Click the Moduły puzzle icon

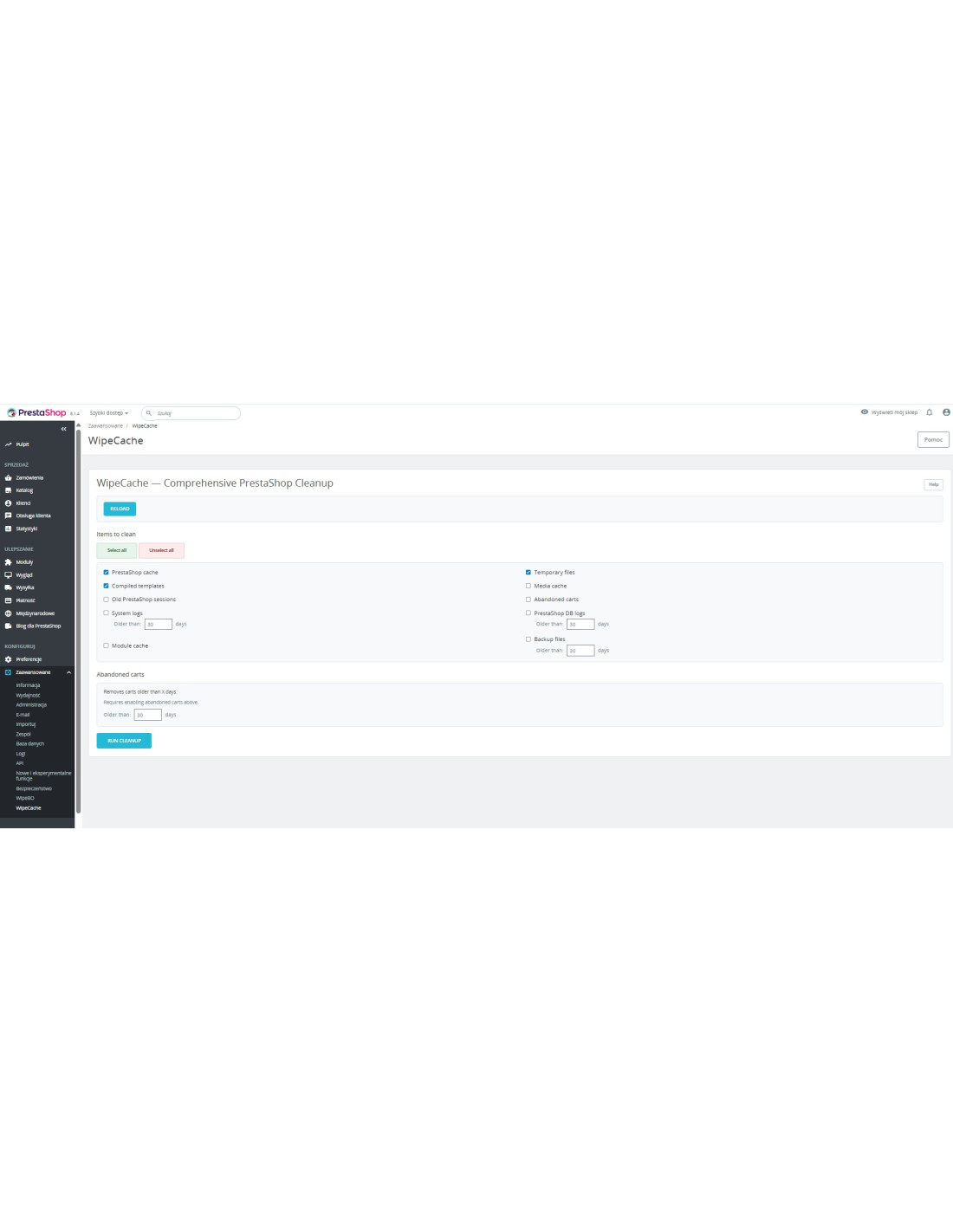coord(9,562)
